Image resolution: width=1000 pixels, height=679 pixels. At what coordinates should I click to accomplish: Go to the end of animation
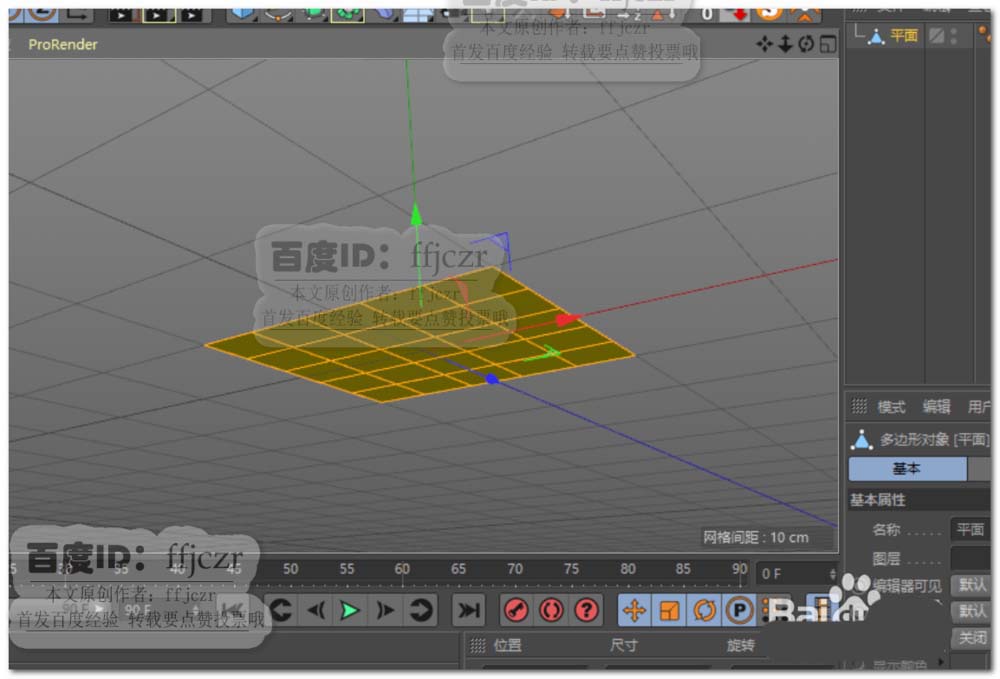click(x=468, y=611)
